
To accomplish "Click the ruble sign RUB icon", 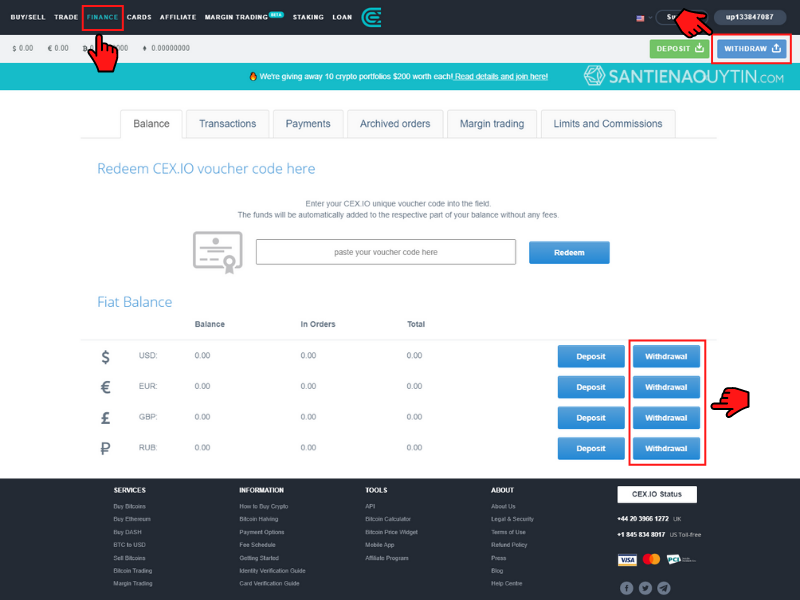I will click(106, 448).
